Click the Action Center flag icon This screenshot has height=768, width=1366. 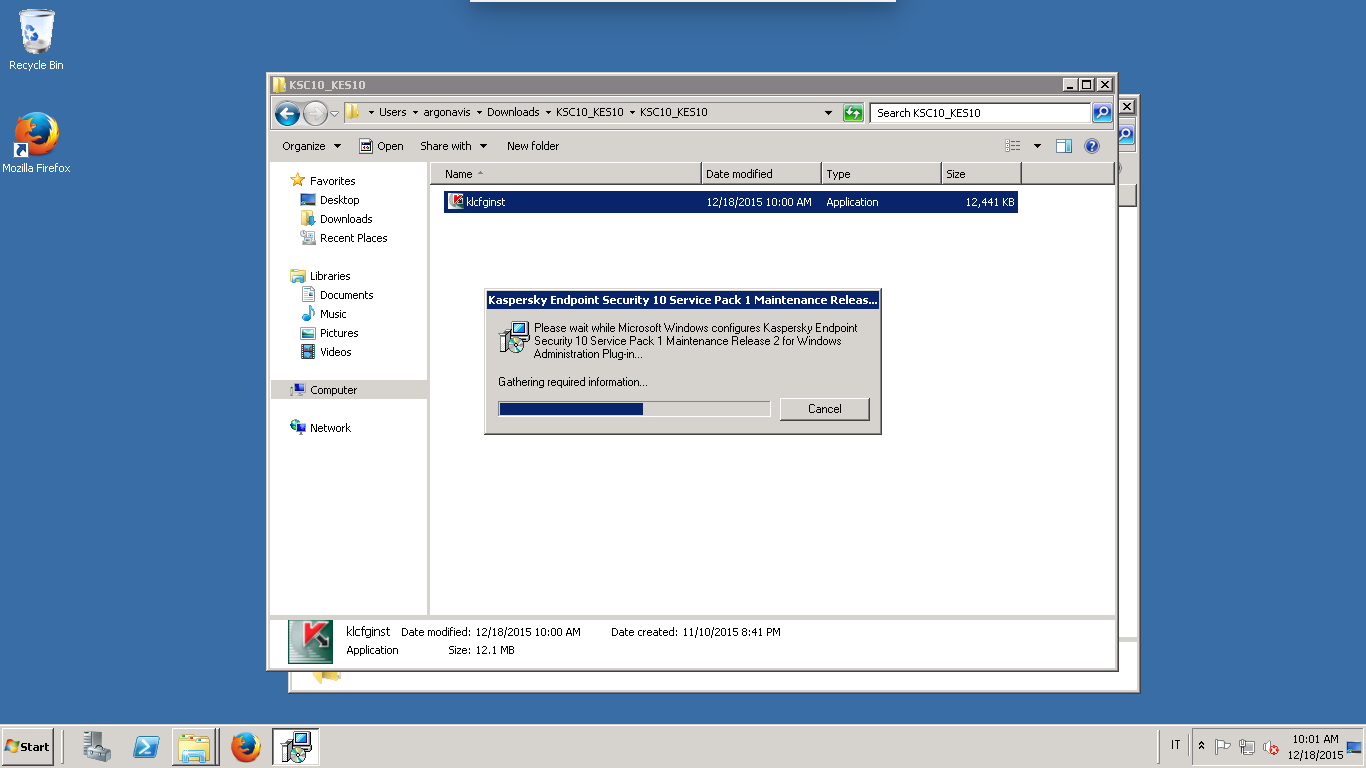[x=1223, y=746]
